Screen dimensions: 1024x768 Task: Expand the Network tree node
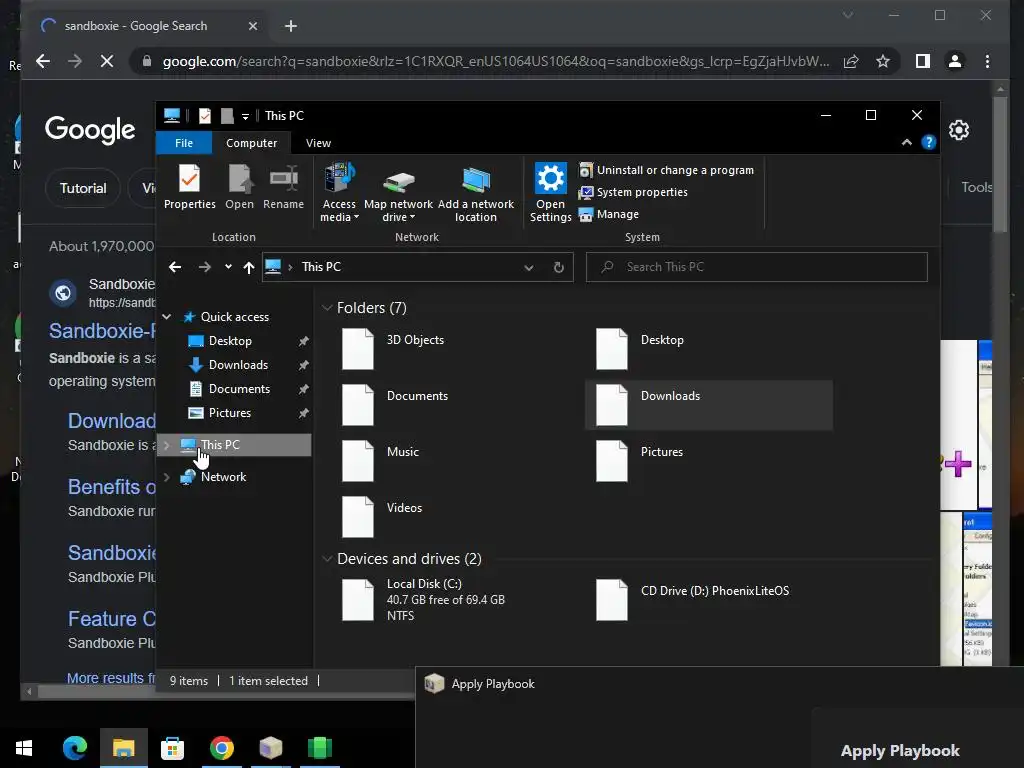coord(167,477)
